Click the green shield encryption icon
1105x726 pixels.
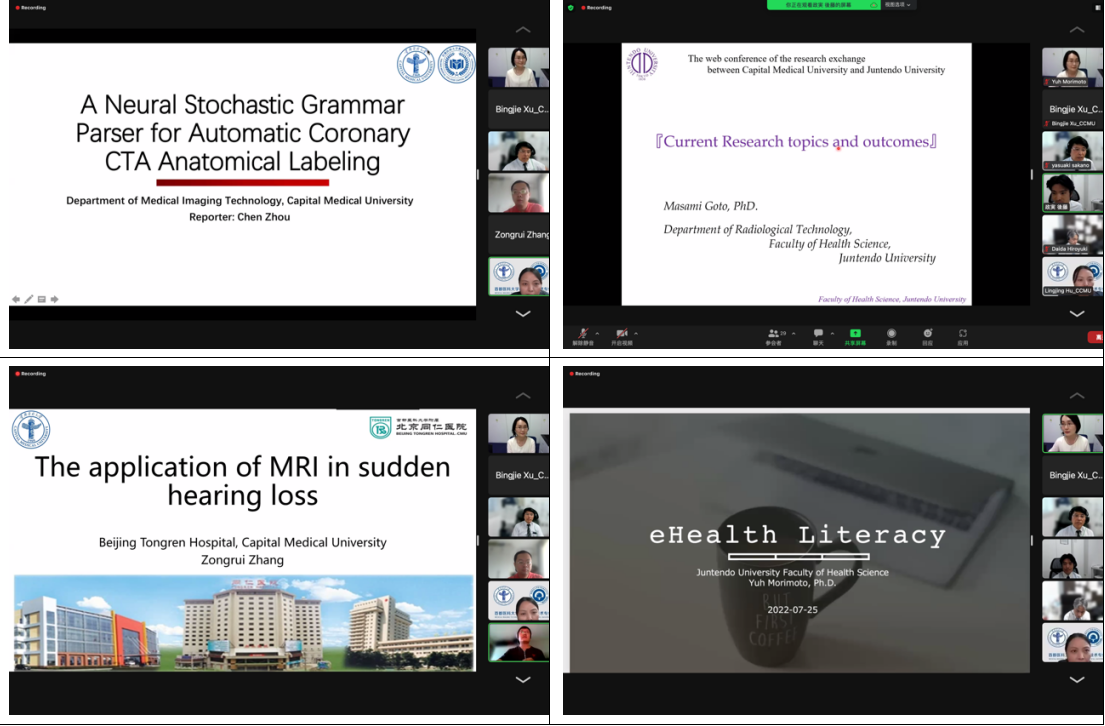571,7
